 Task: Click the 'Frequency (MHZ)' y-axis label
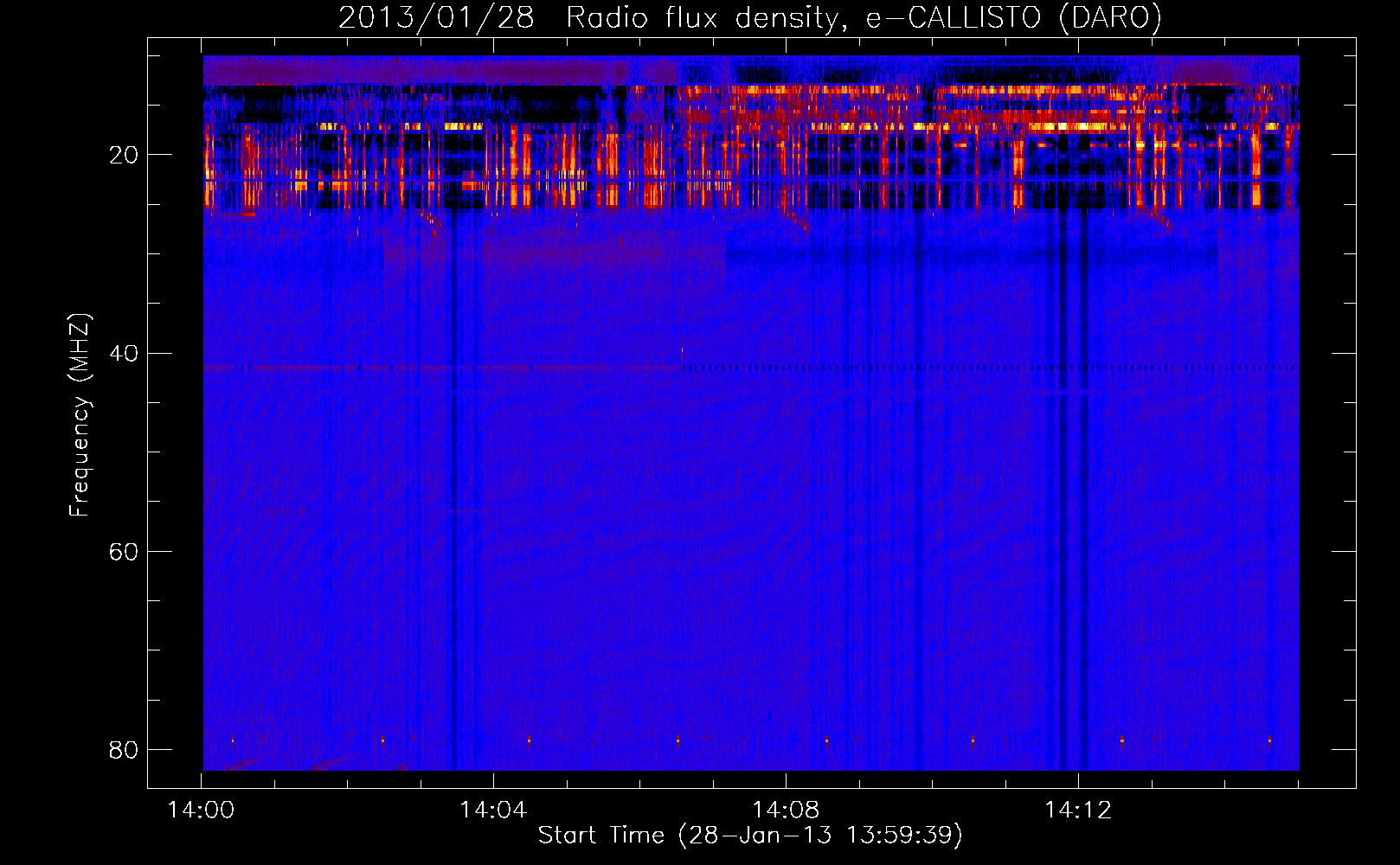[x=79, y=415]
